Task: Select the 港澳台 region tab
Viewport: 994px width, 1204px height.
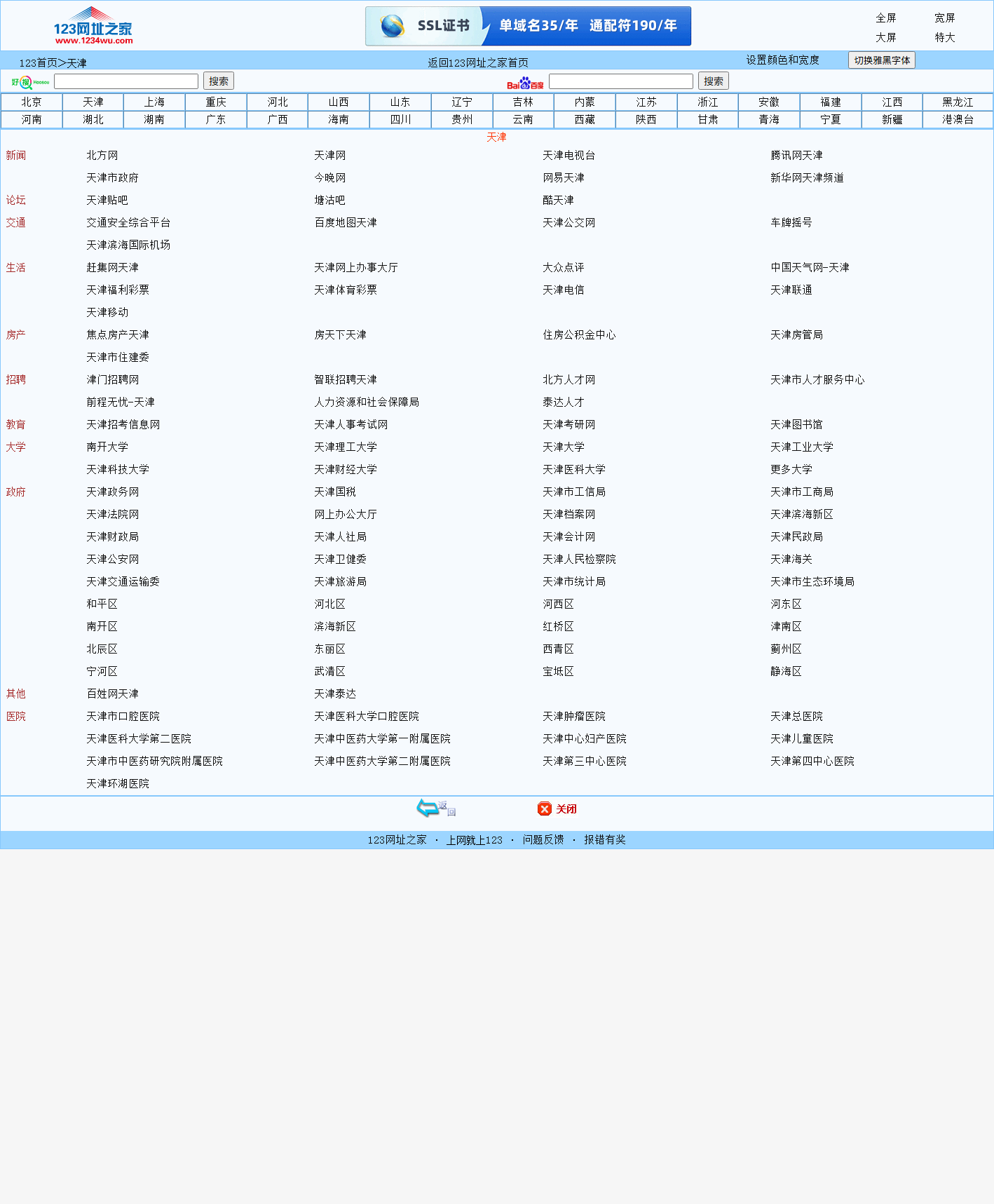Action: click(958, 120)
